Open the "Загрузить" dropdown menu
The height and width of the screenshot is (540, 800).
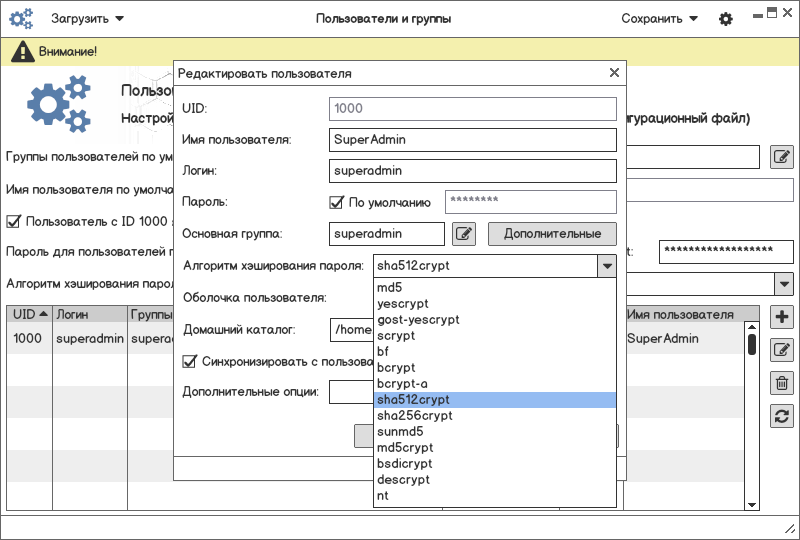pyautogui.click(x=88, y=19)
